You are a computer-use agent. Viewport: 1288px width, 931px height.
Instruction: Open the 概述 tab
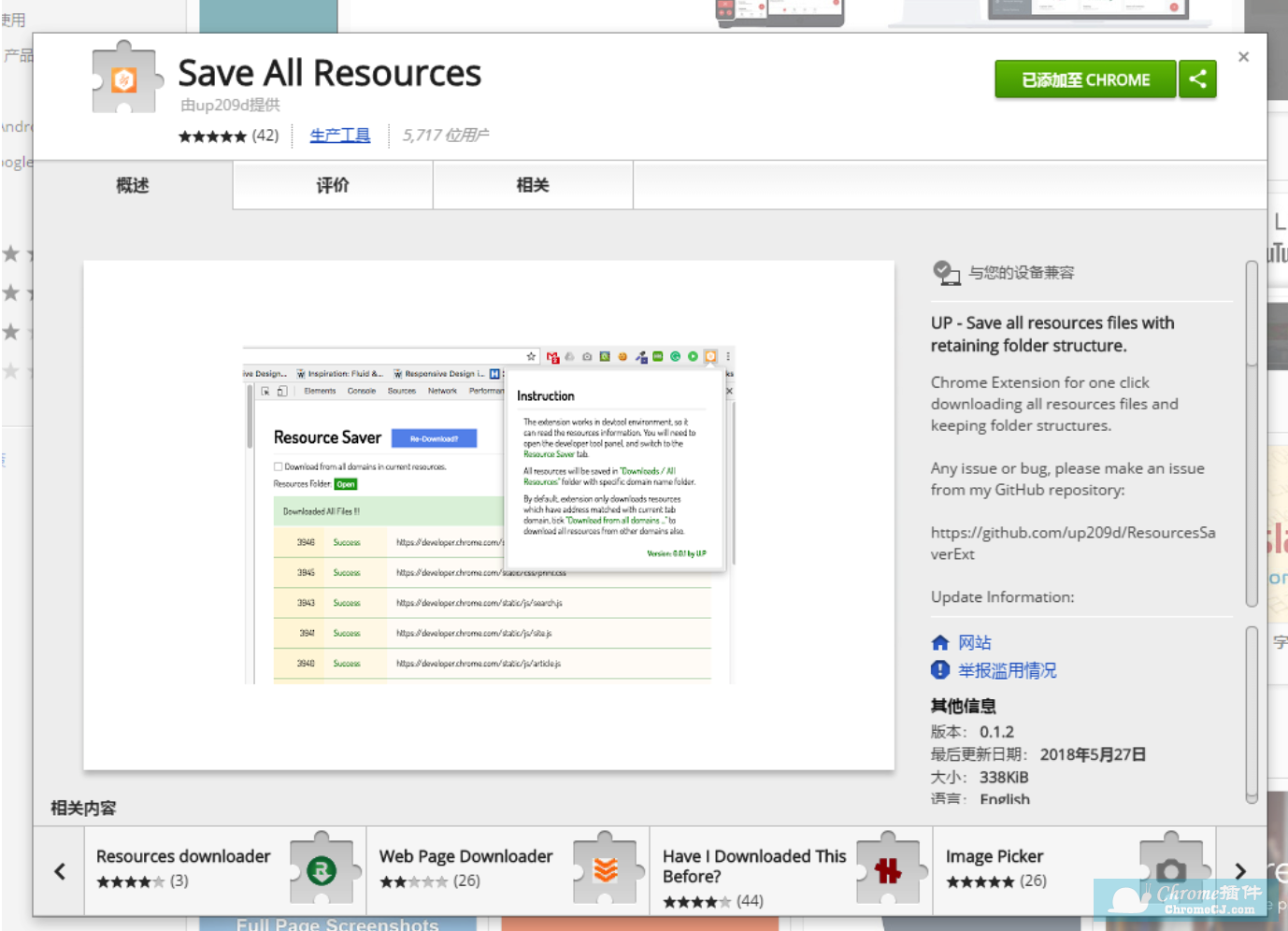pyautogui.click(x=133, y=185)
